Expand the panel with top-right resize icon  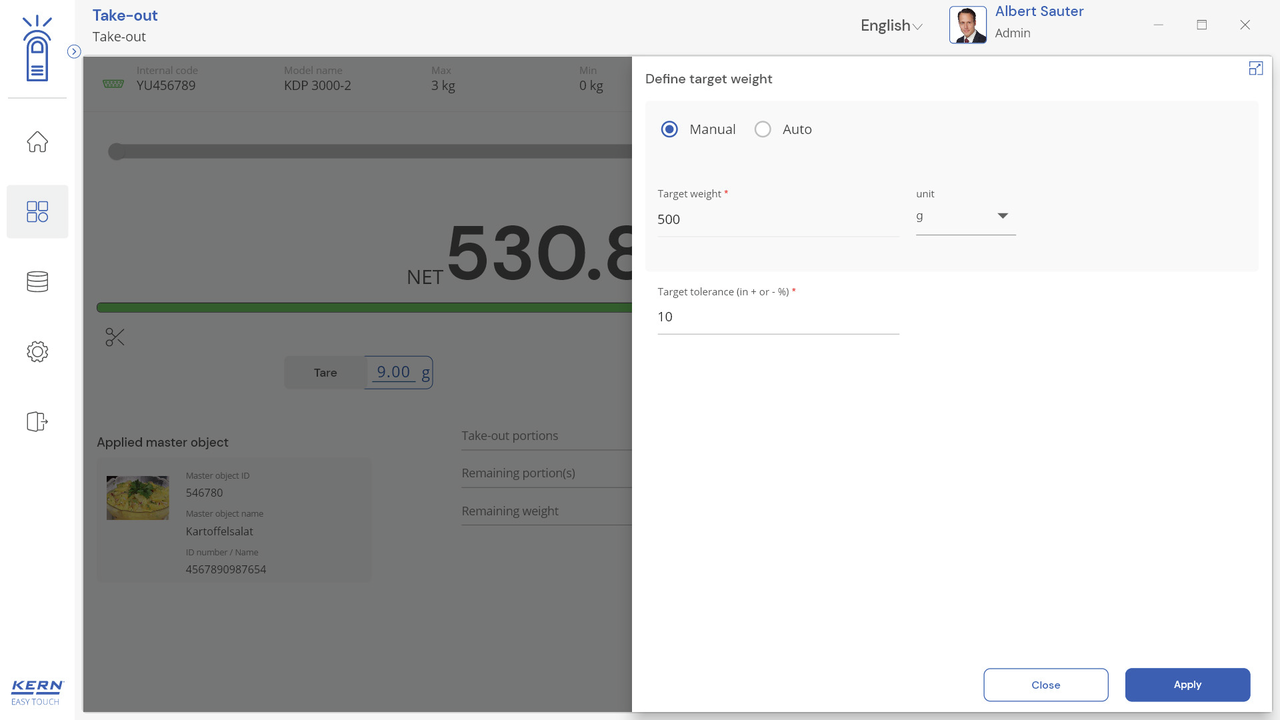1256,68
